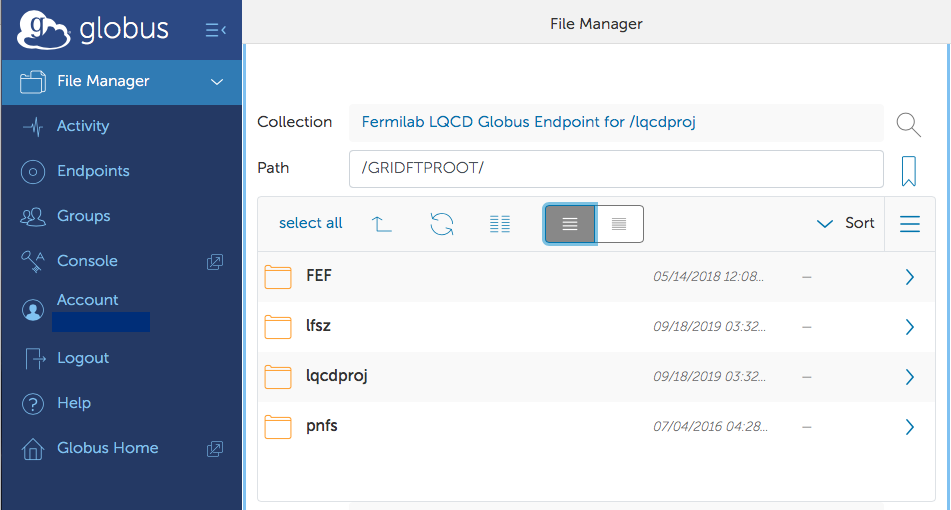Screen dimensions: 951x510
Task: Select the pnfs folder row
Action: tap(596, 426)
